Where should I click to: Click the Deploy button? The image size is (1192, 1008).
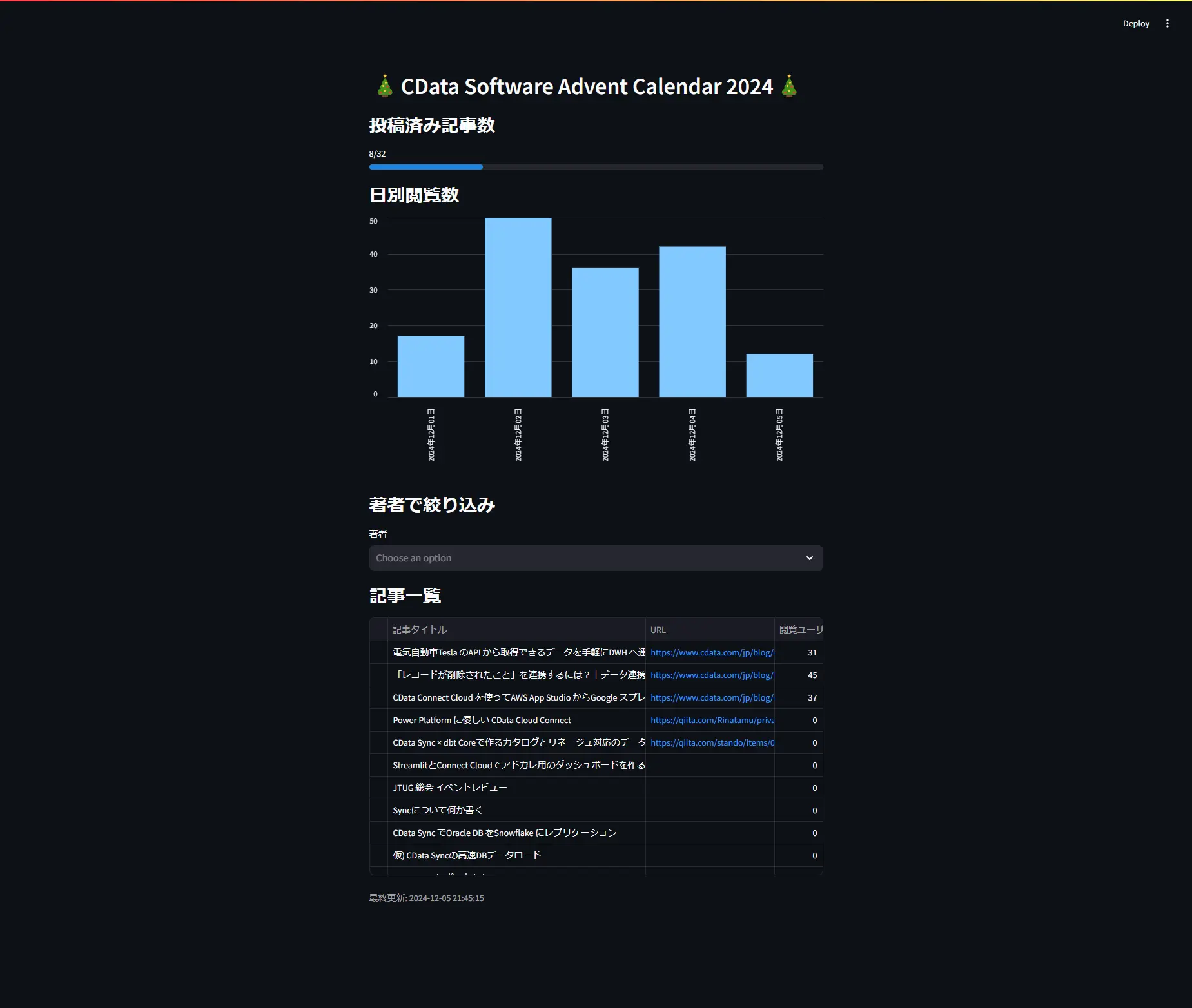[1136, 23]
